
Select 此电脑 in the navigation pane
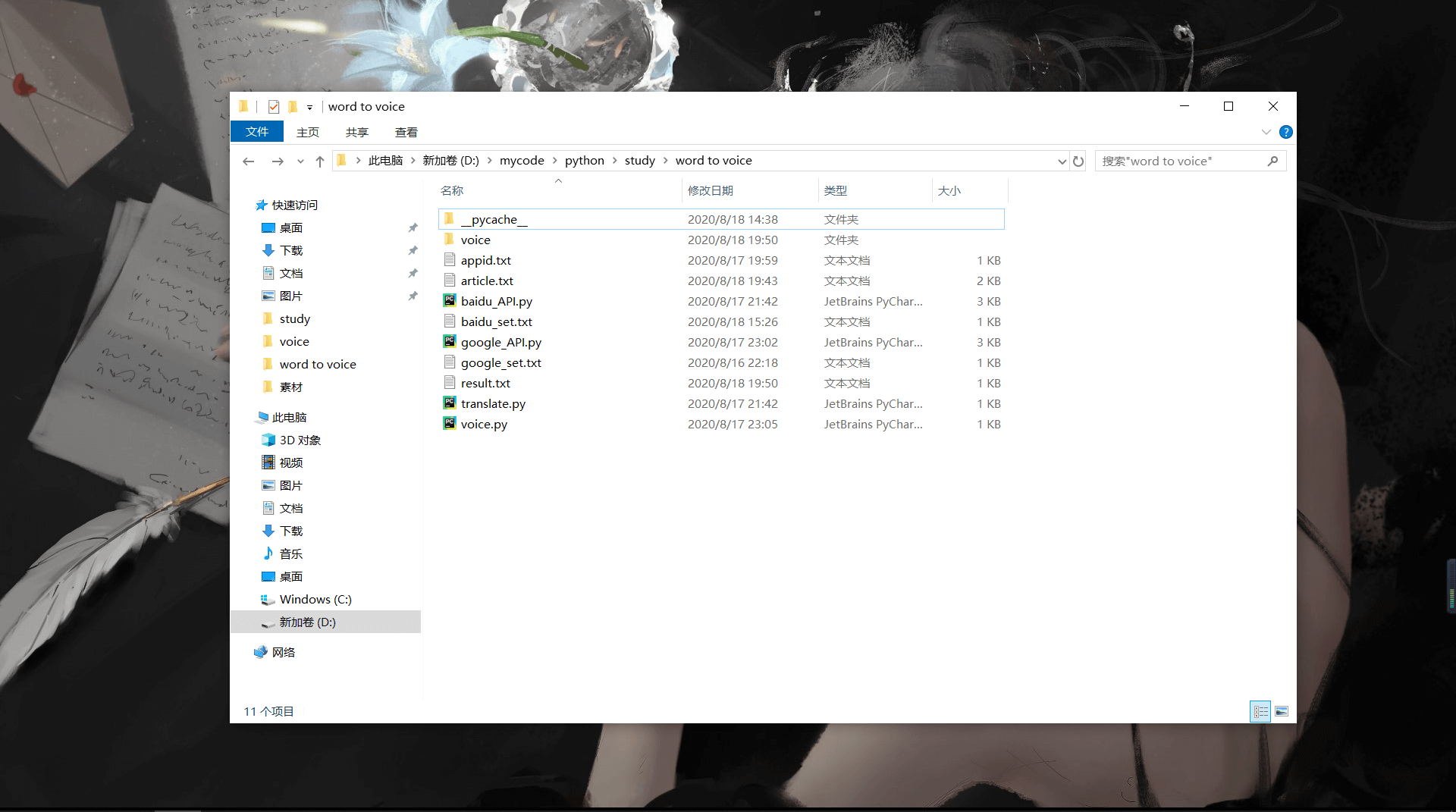point(289,417)
